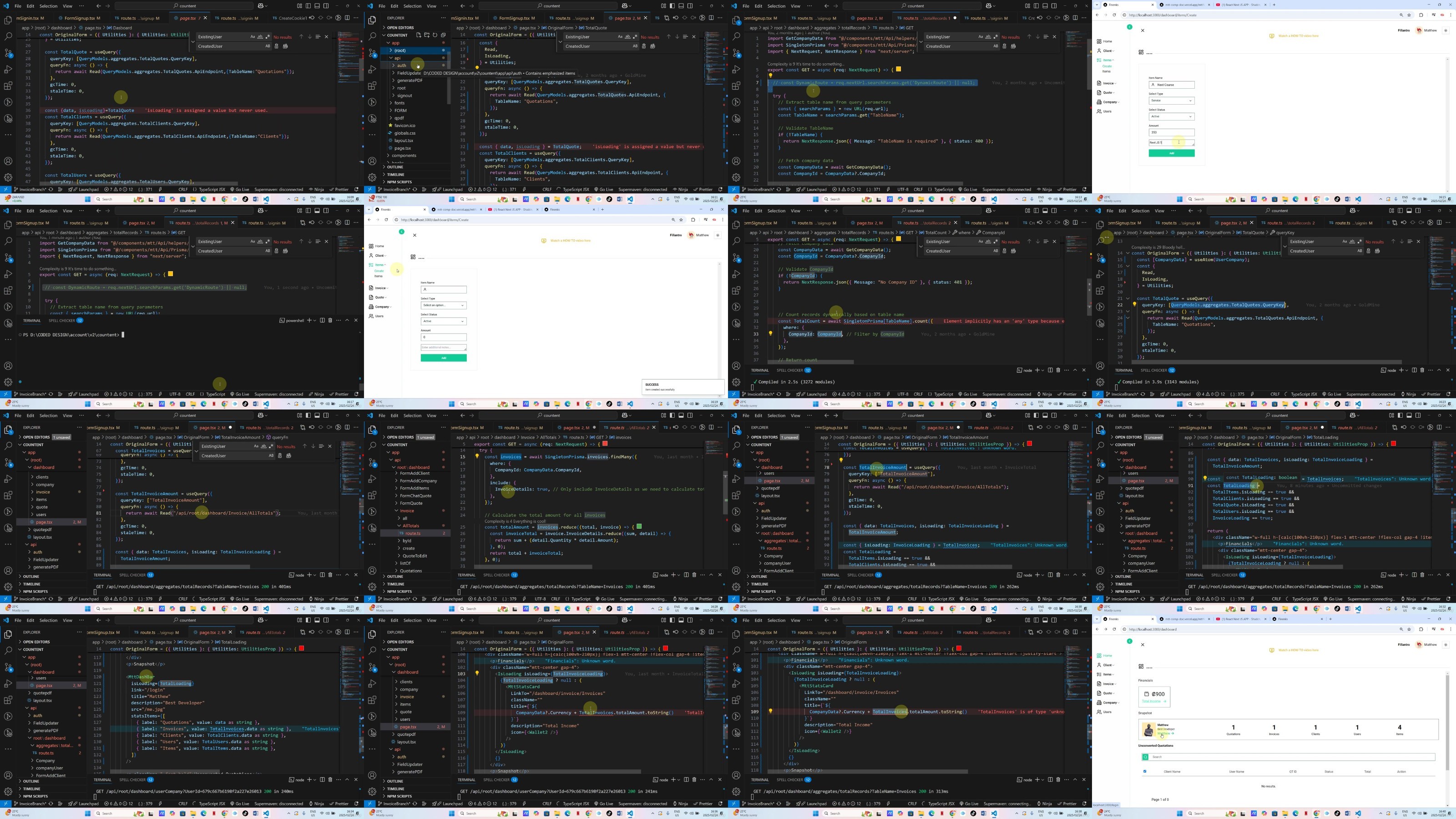This screenshot has width=1456, height=819.
Task: Select rightmost Finenks tab in localhost:3000/dashboard browser
Action: [1297, 619]
